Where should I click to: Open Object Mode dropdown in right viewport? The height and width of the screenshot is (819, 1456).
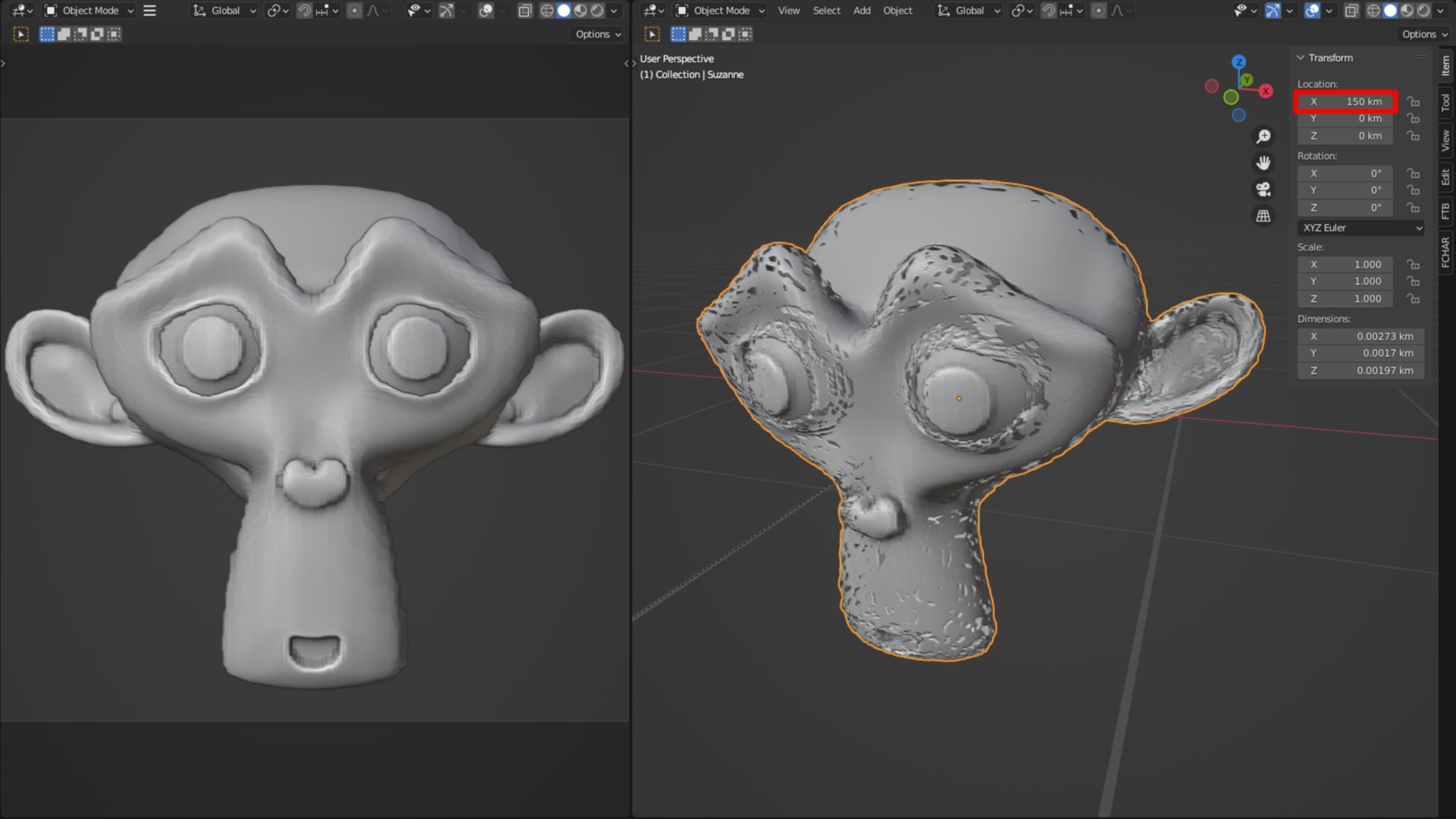click(x=720, y=11)
